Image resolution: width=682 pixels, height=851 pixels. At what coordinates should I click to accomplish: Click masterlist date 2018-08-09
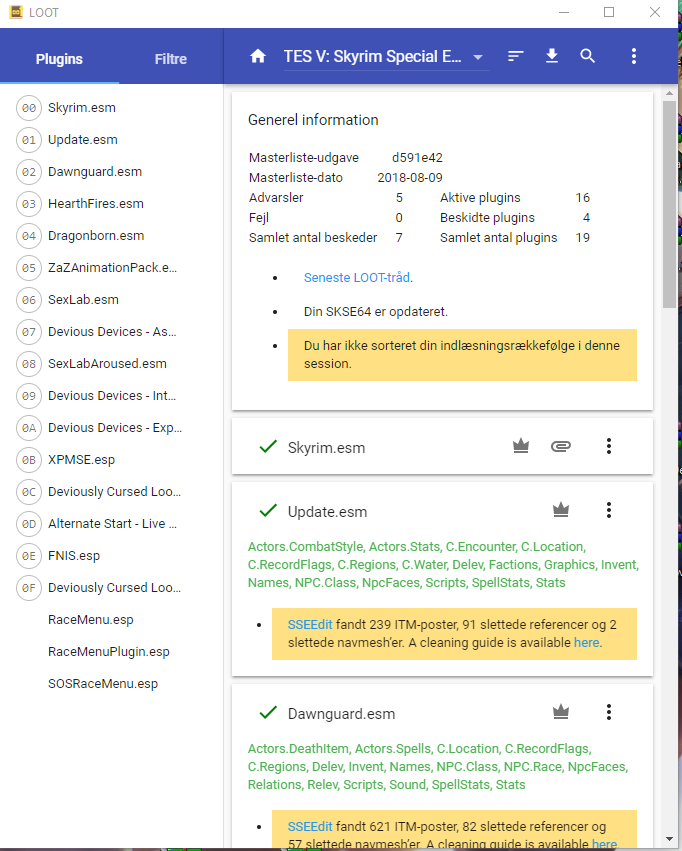410,178
